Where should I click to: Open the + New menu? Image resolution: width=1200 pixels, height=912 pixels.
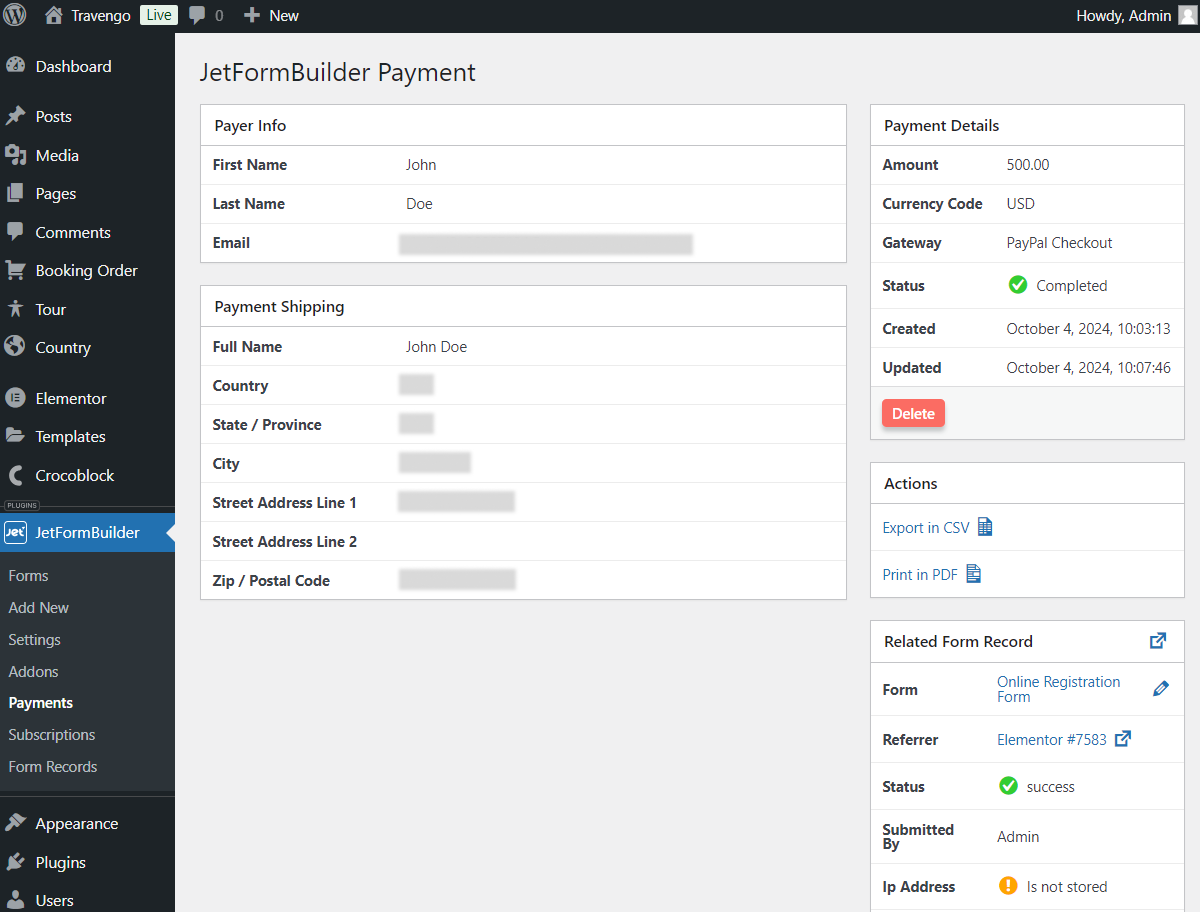point(270,15)
